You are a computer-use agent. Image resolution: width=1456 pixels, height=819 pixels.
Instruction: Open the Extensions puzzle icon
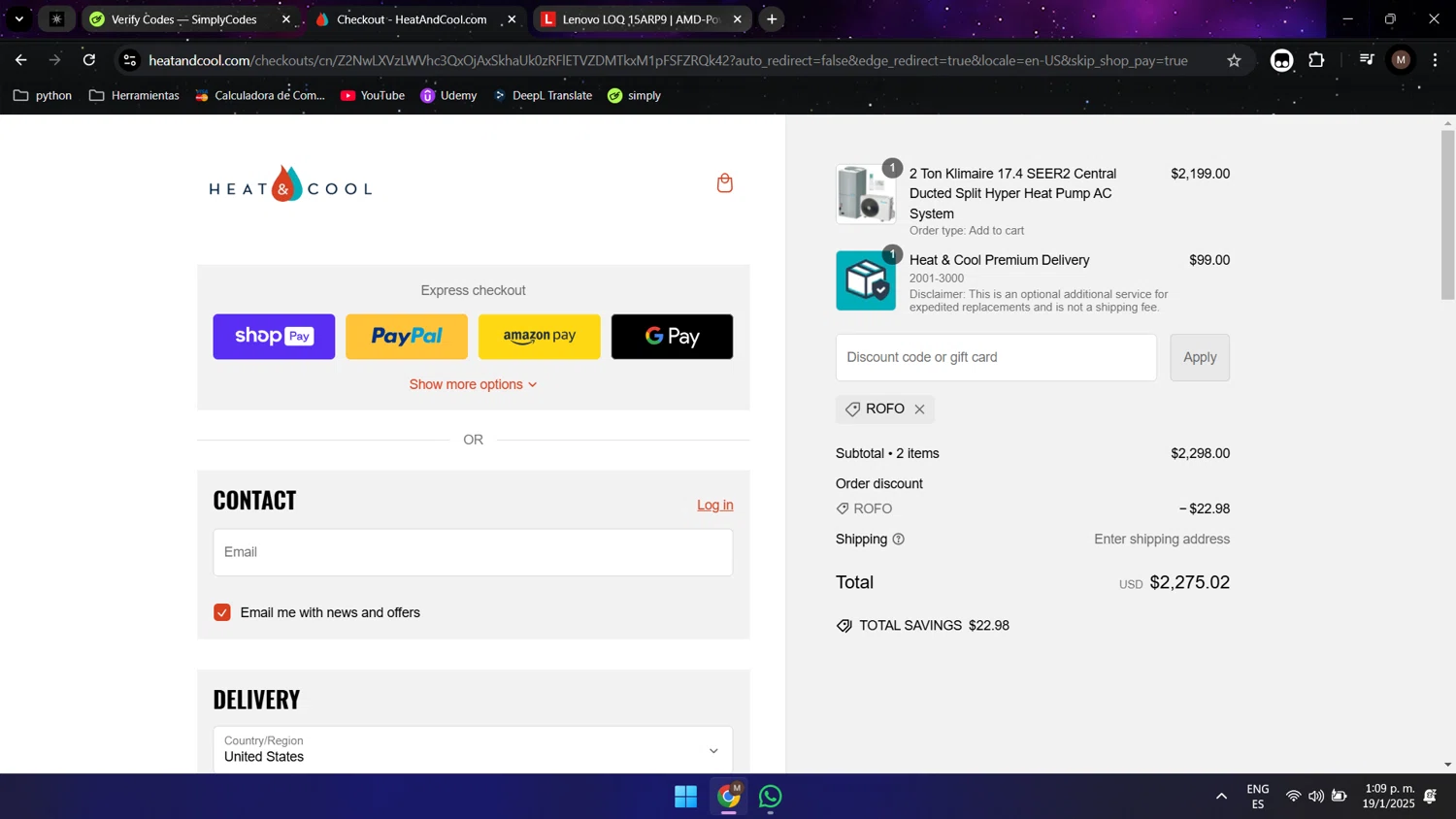(x=1316, y=60)
